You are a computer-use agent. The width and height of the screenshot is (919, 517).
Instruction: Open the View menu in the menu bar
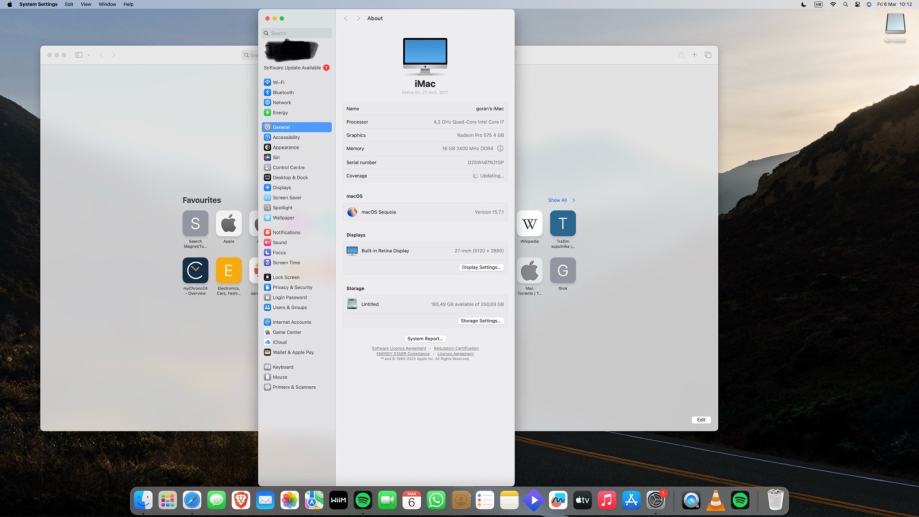(85, 4)
